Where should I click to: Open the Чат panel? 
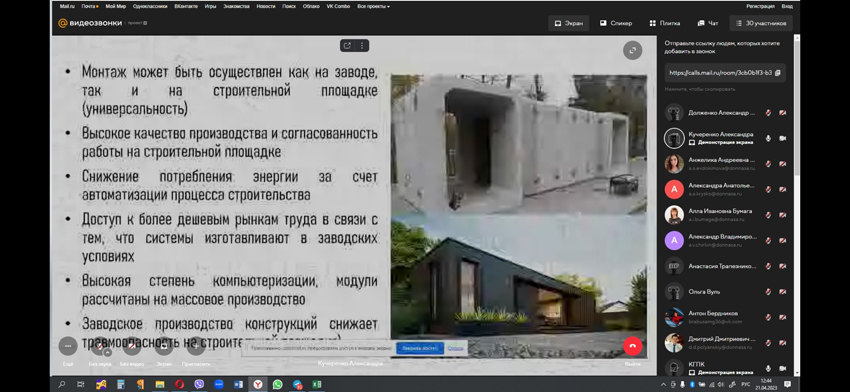[x=708, y=23]
